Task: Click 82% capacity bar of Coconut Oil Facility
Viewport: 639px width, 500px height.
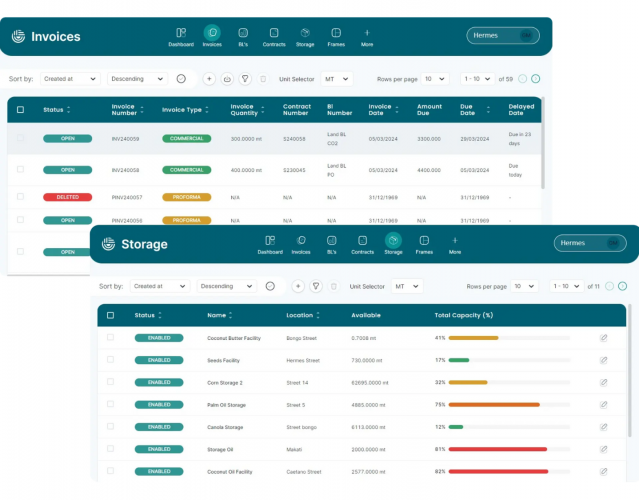Action: 509,471
